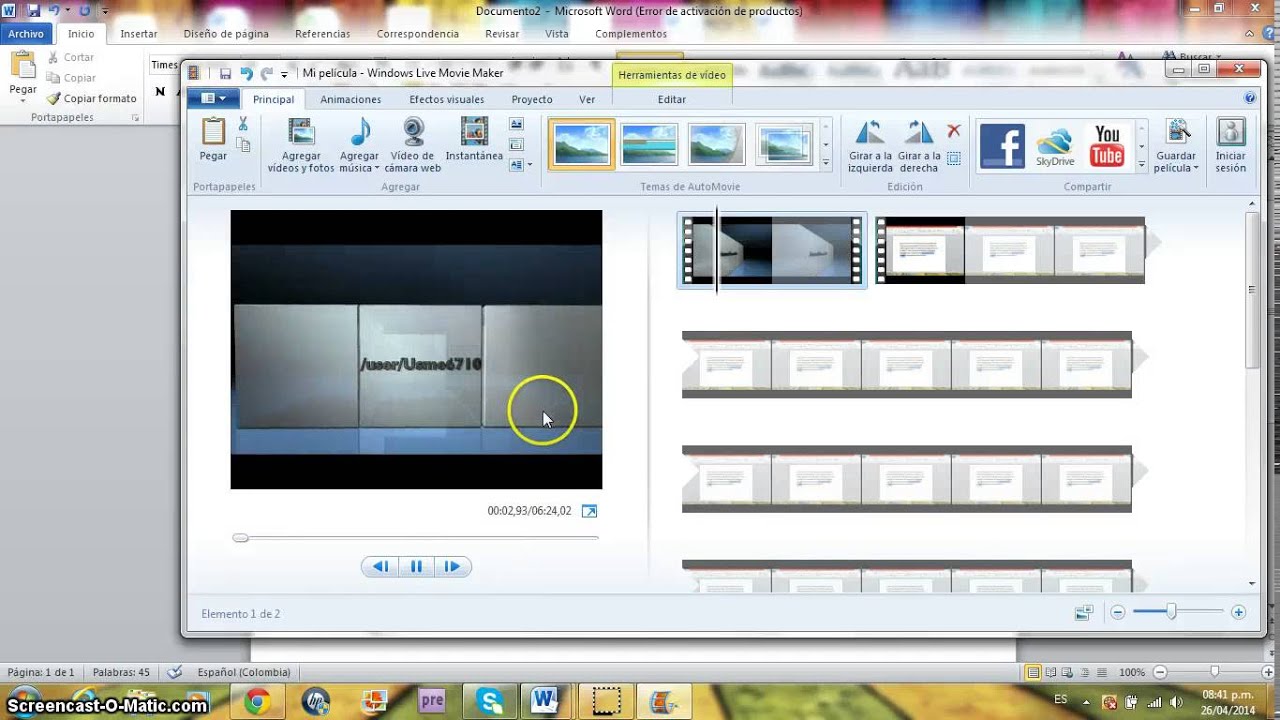This screenshot has height=720, width=1280.
Task: Select the first AutoMovie theme thumbnail
Action: tap(582, 145)
